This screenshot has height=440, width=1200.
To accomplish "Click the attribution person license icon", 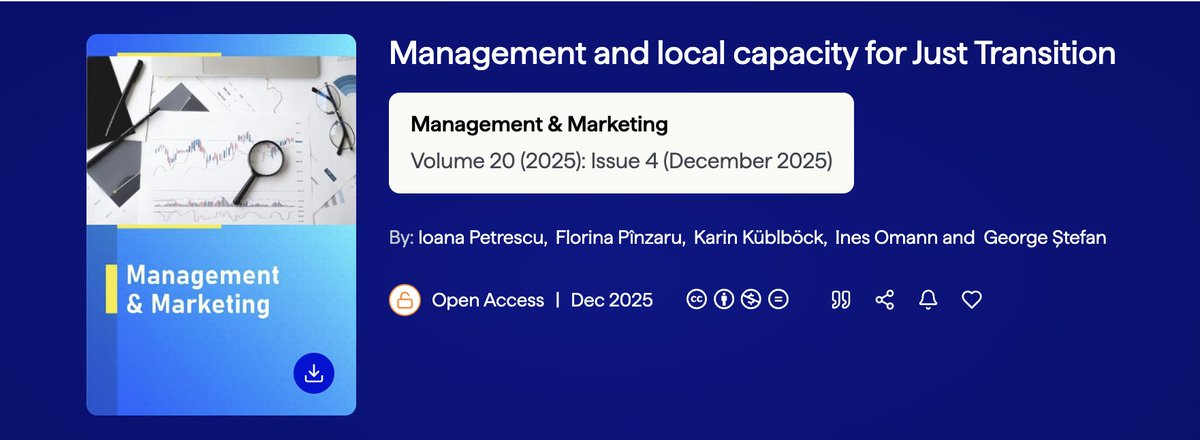I will click(x=724, y=299).
